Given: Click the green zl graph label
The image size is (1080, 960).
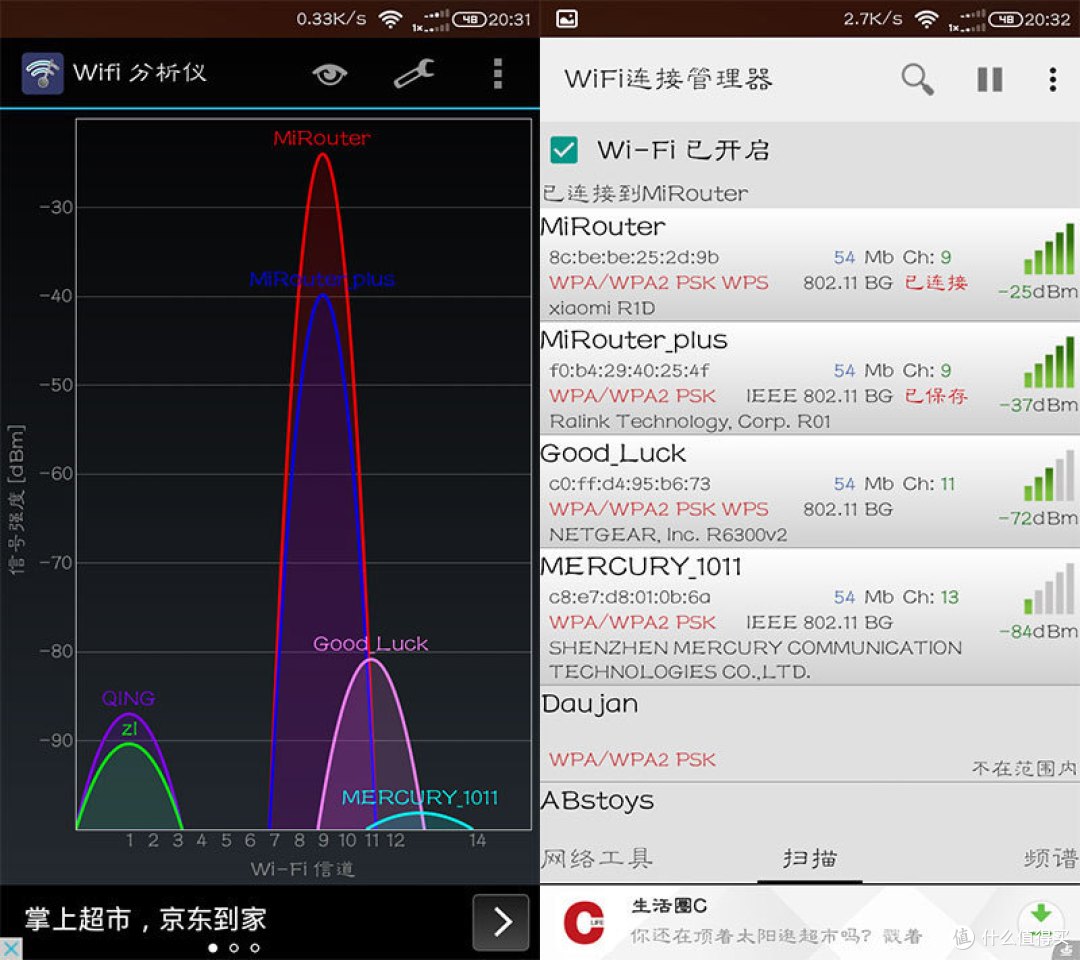Looking at the screenshot, I should (129, 729).
